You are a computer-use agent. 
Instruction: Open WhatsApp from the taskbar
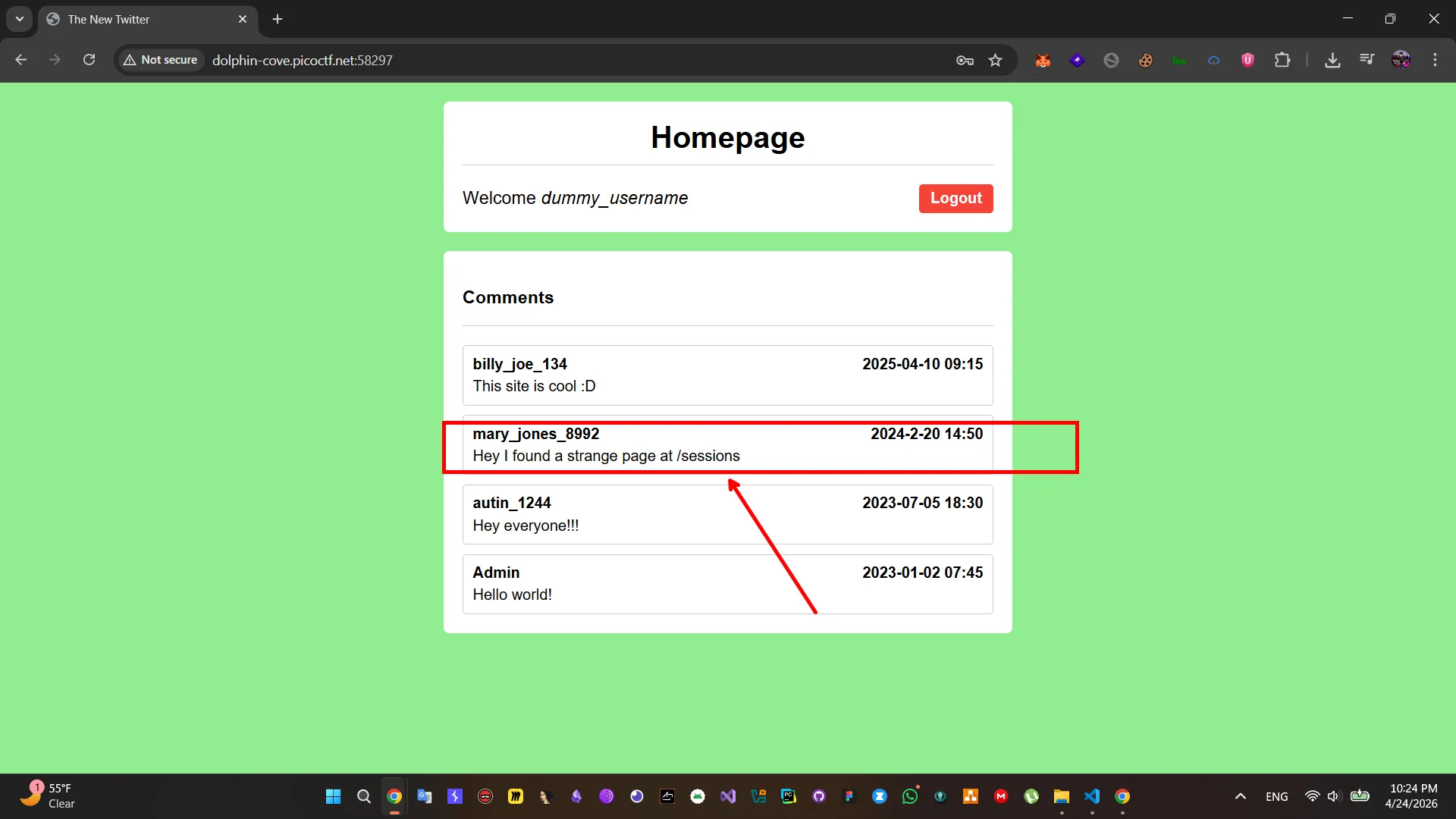tap(910, 796)
